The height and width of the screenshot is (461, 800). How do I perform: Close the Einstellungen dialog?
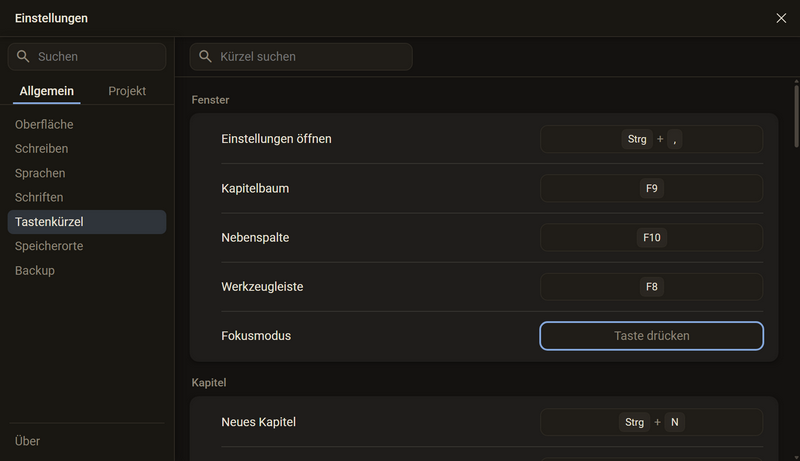click(x=781, y=18)
